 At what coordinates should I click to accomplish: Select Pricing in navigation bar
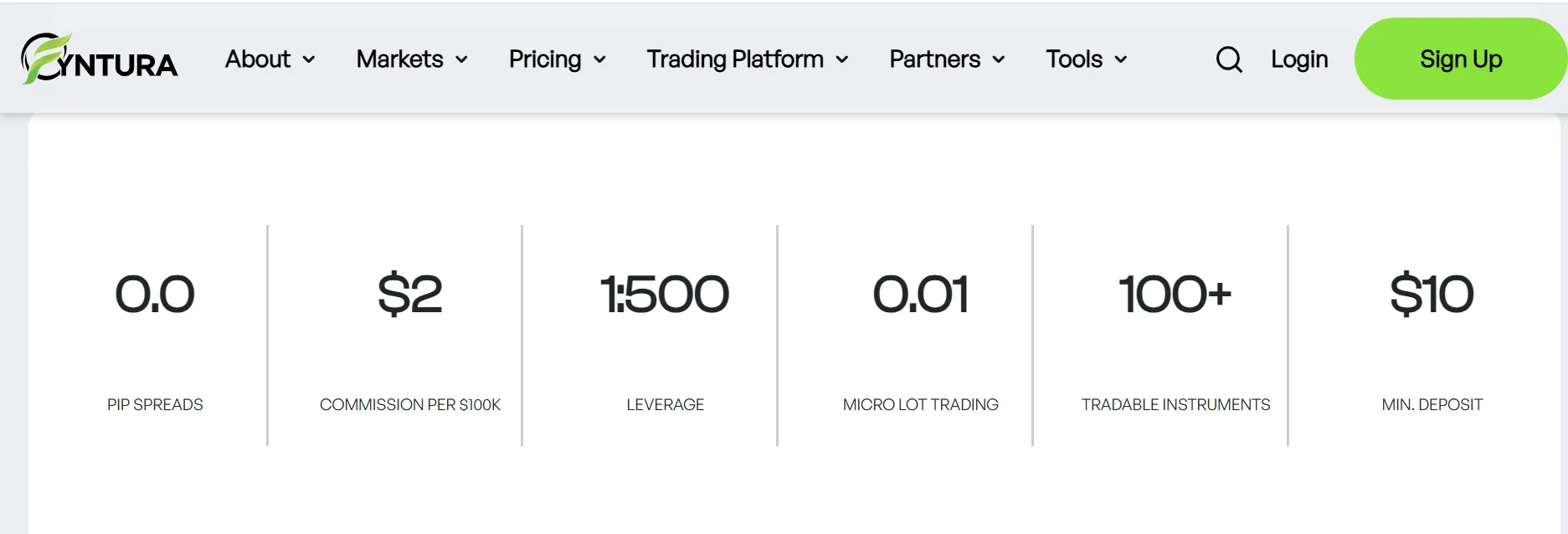point(545,59)
